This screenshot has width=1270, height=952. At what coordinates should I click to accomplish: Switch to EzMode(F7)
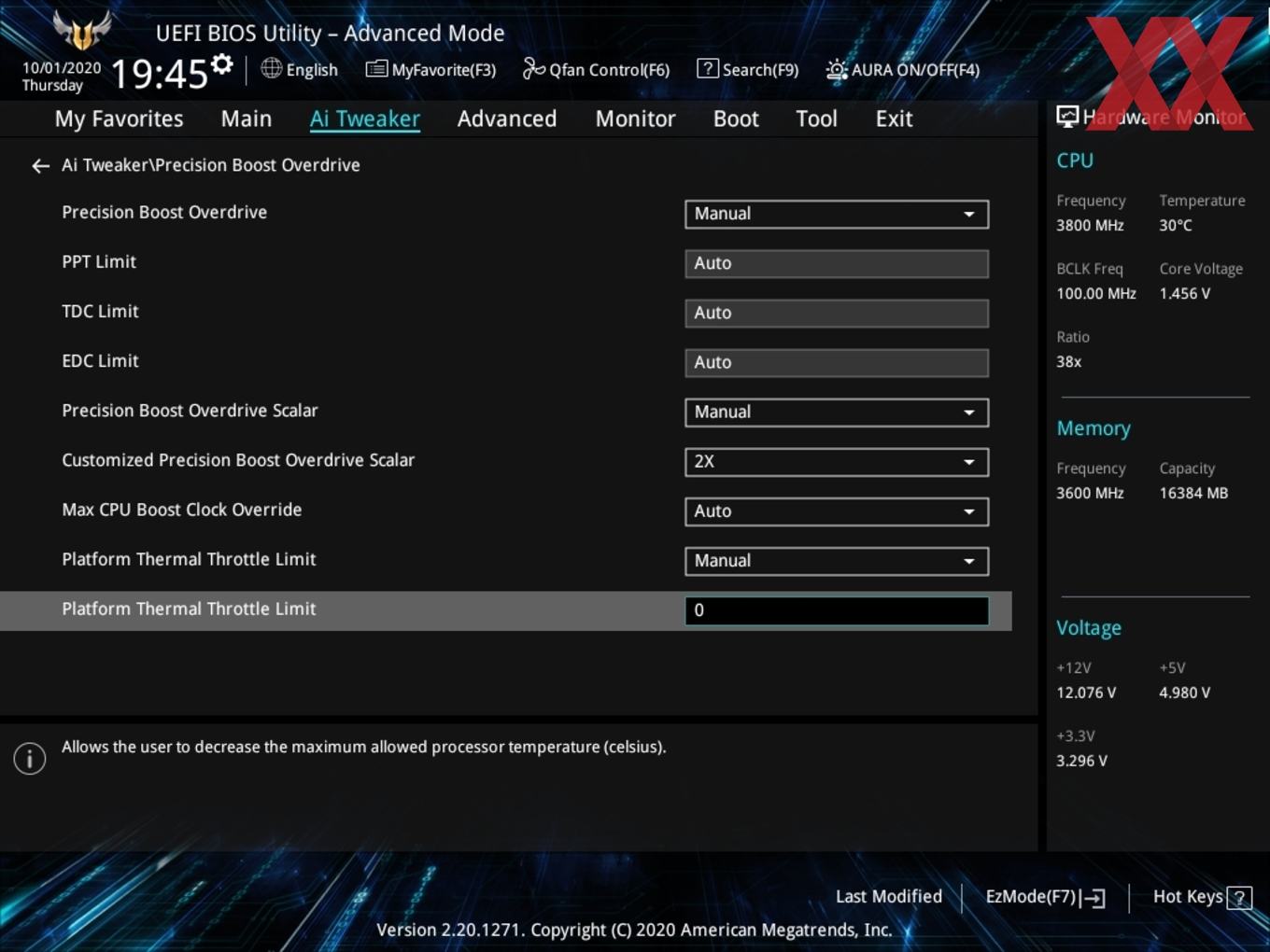click(1045, 897)
